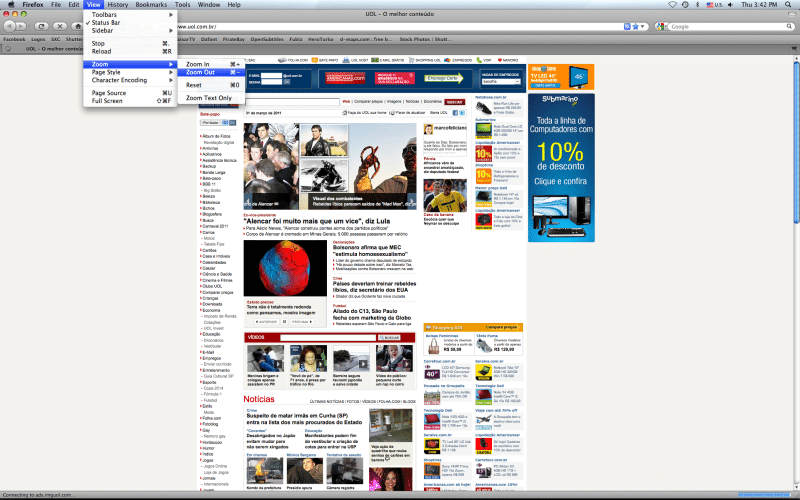The height and width of the screenshot is (500, 800).
Task: Click the browser Forward arrow button
Action: 21,26
